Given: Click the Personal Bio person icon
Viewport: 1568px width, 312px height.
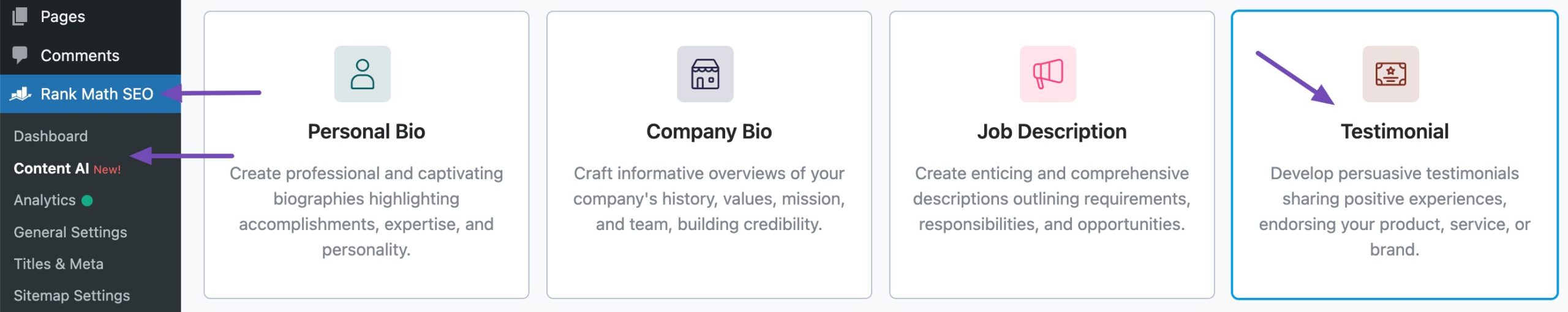Looking at the screenshot, I should pos(362,74).
